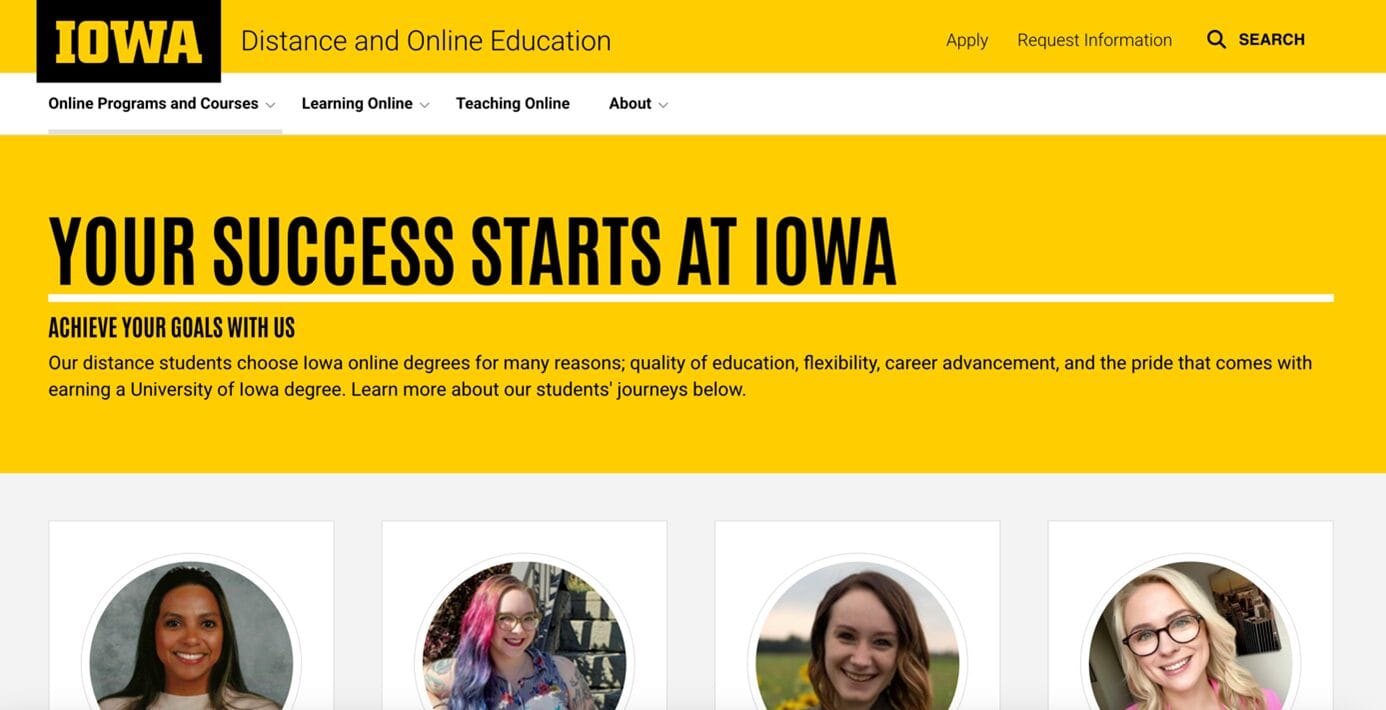Click the dark-haired woman's gray-background portrait
Viewport: 1386px width, 710px height.
(191, 635)
